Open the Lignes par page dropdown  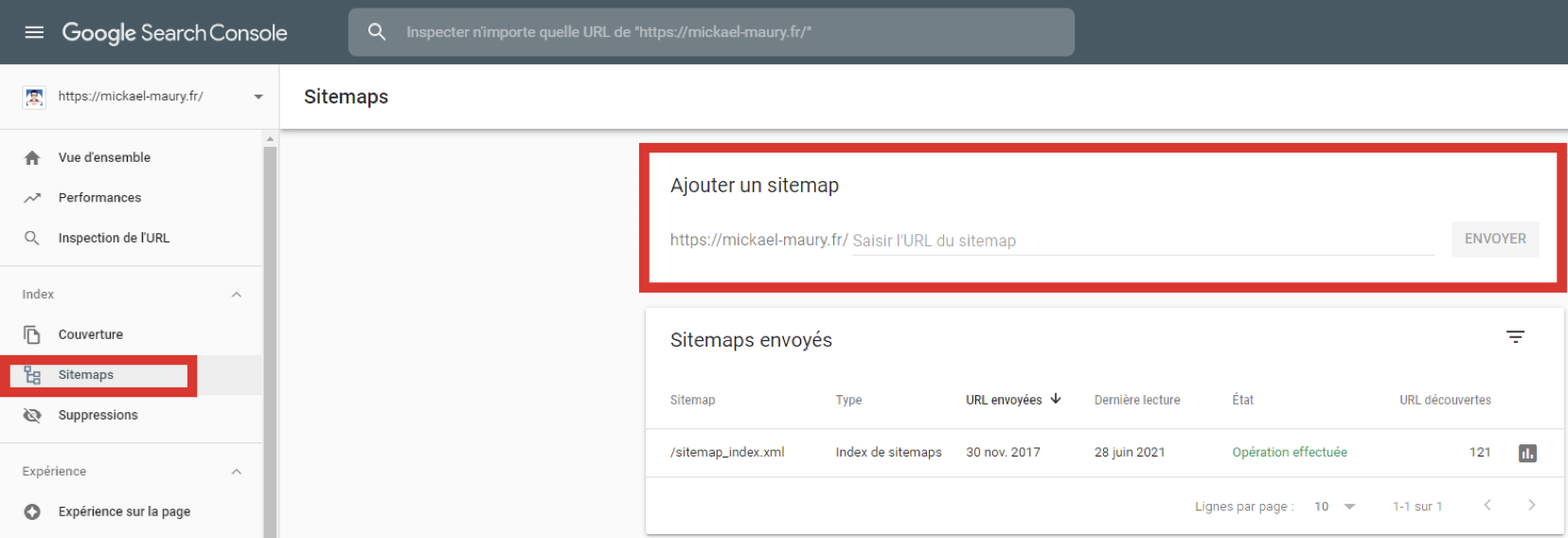(x=1335, y=507)
